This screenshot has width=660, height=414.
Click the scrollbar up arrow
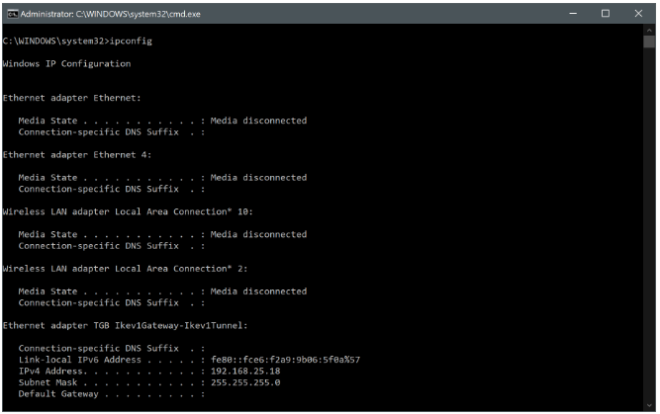pyautogui.click(x=650, y=32)
